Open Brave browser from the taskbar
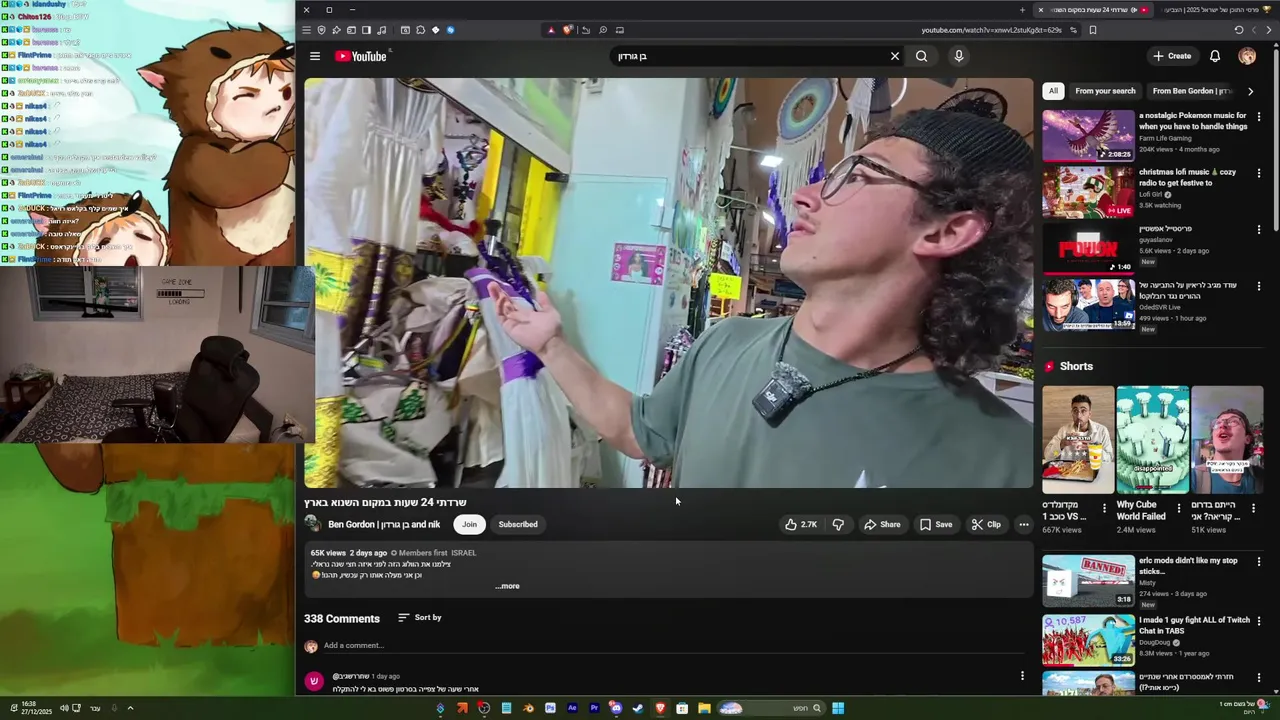Image resolution: width=1280 pixels, height=720 pixels. [x=661, y=708]
